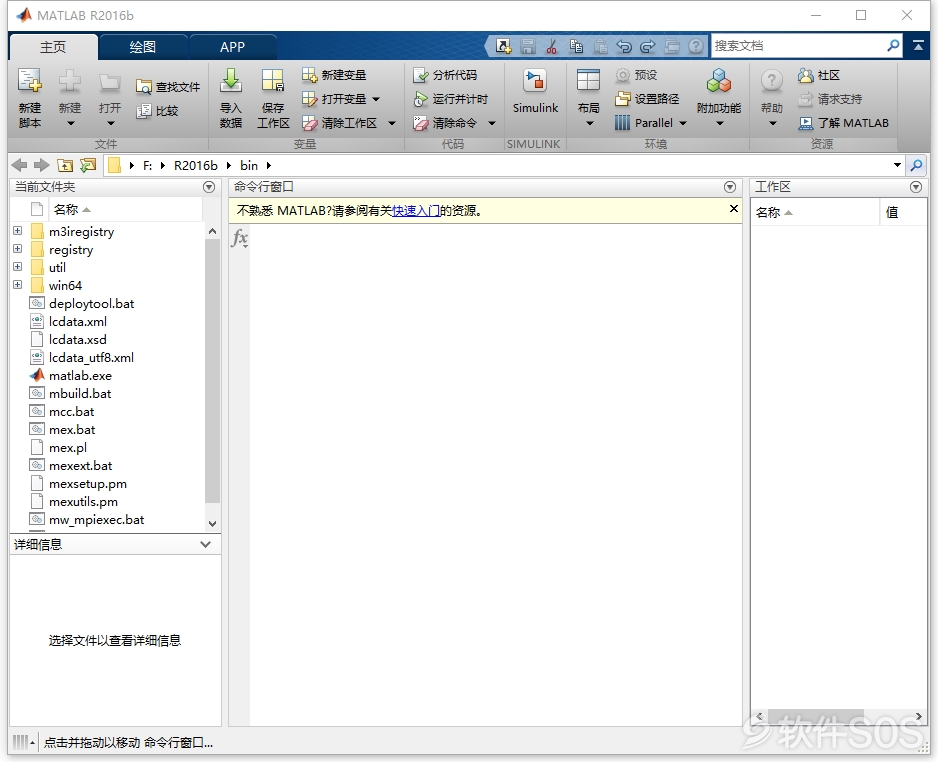This screenshot has height=762, width=938.
Task: Click the fx function browser icon
Action: [239, 238]
